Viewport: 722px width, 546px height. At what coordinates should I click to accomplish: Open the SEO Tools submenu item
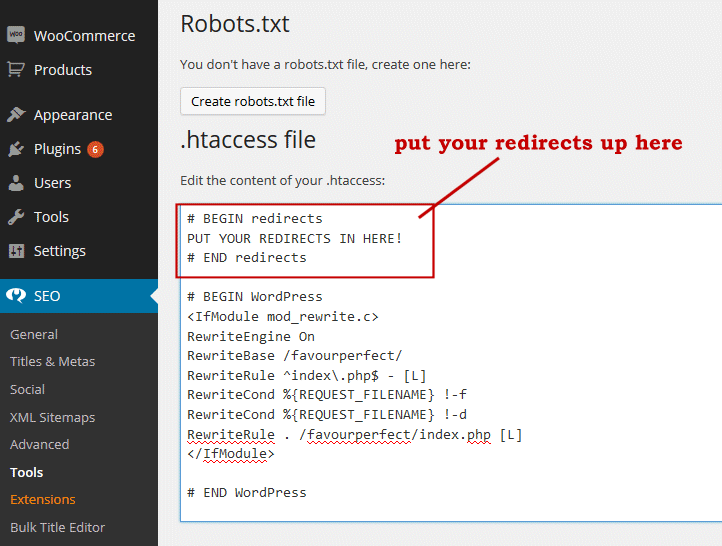coord(27,472)
